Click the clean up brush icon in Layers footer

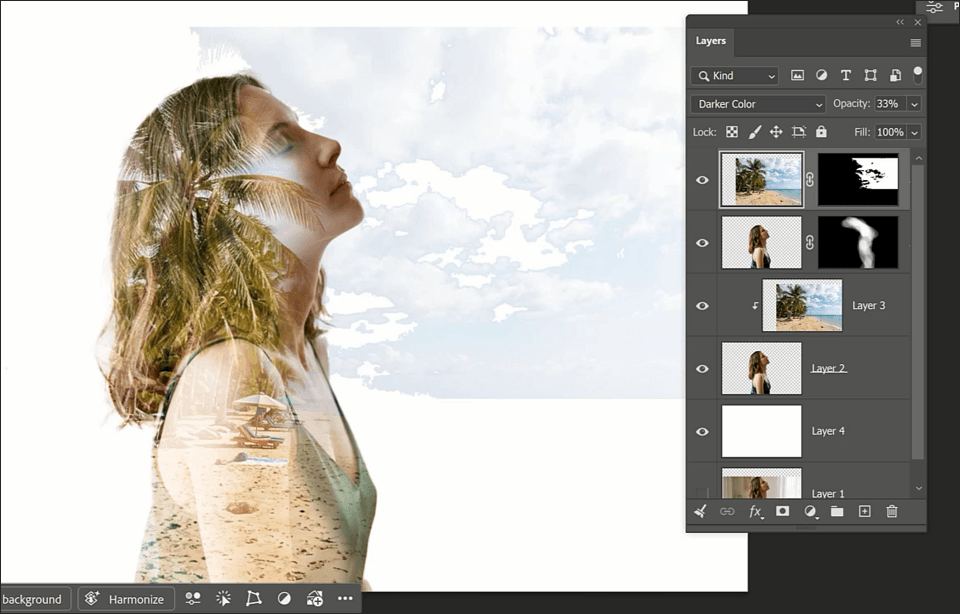(700, 511)
